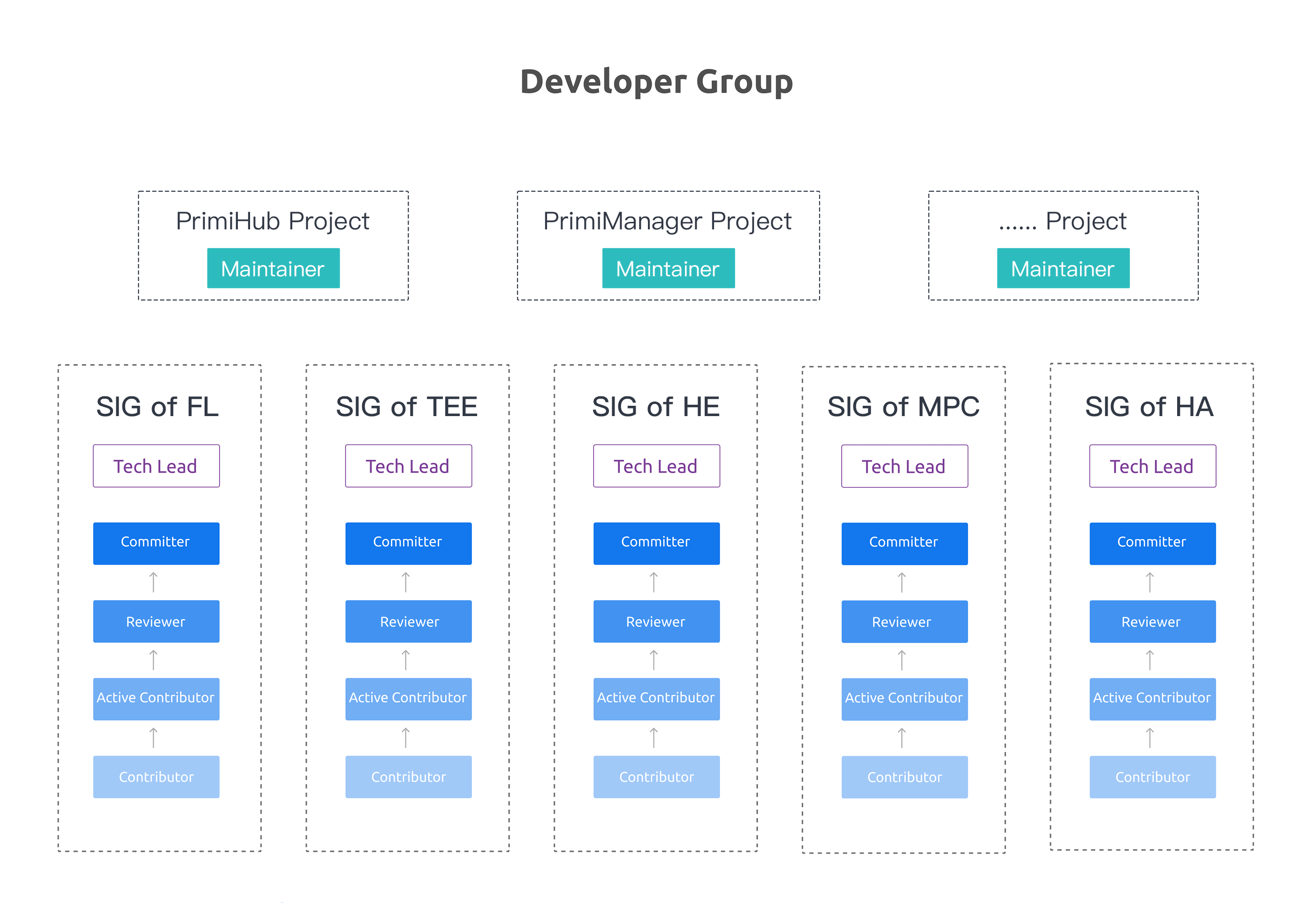Click Maintainer under PrimiManager Project
The width and height of the screenshot is (1316, 903).
pyautogui.click(x=668, y=268)
